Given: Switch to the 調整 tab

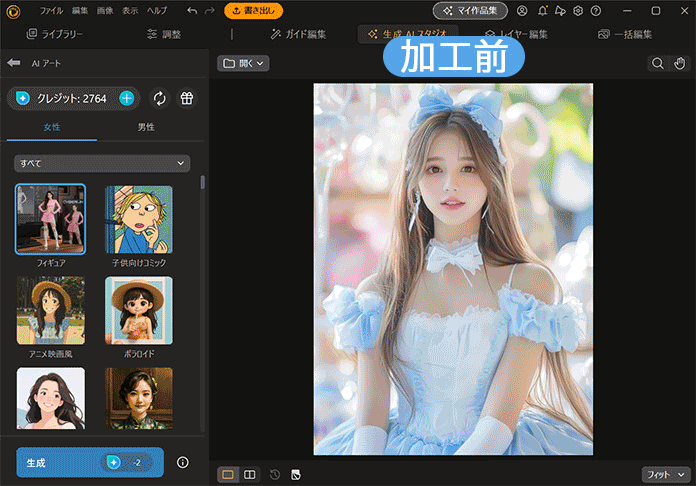Looking at the screenshot, I should (164, 34).
